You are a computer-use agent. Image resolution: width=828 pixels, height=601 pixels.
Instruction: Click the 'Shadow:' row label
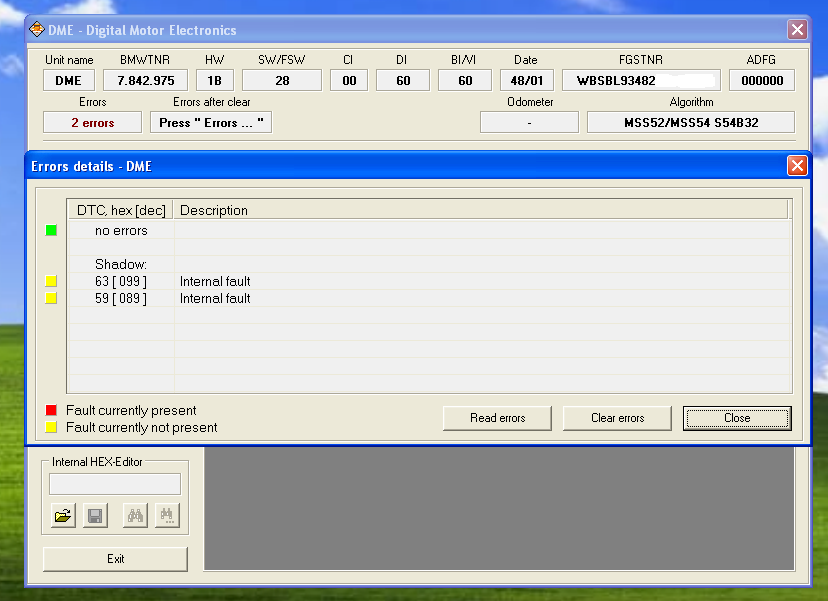coord(121,264)
